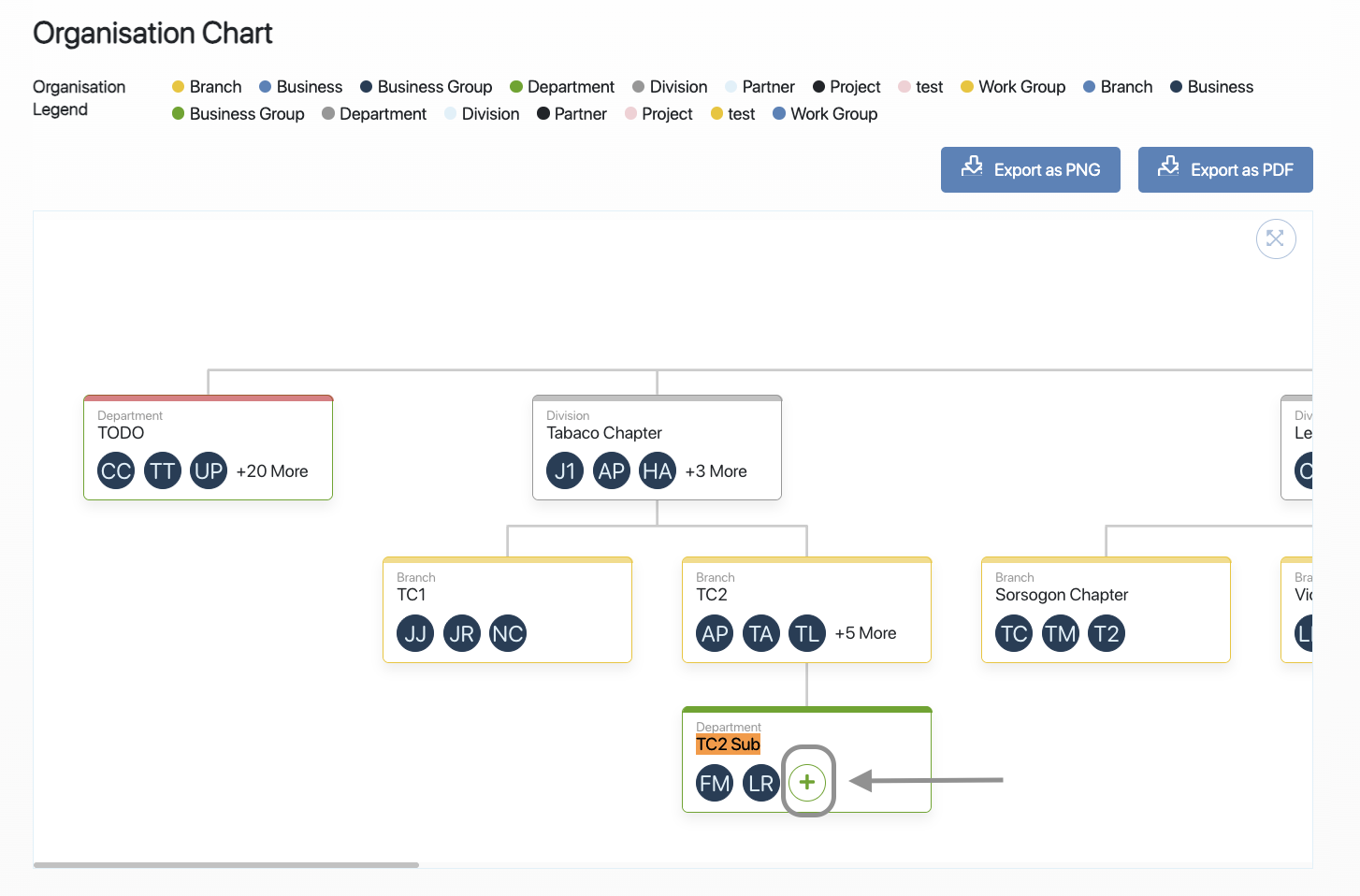The width and height of the screenshot is (1360, 896).
Task: Export the chart as PNG
Action: 1030,169
